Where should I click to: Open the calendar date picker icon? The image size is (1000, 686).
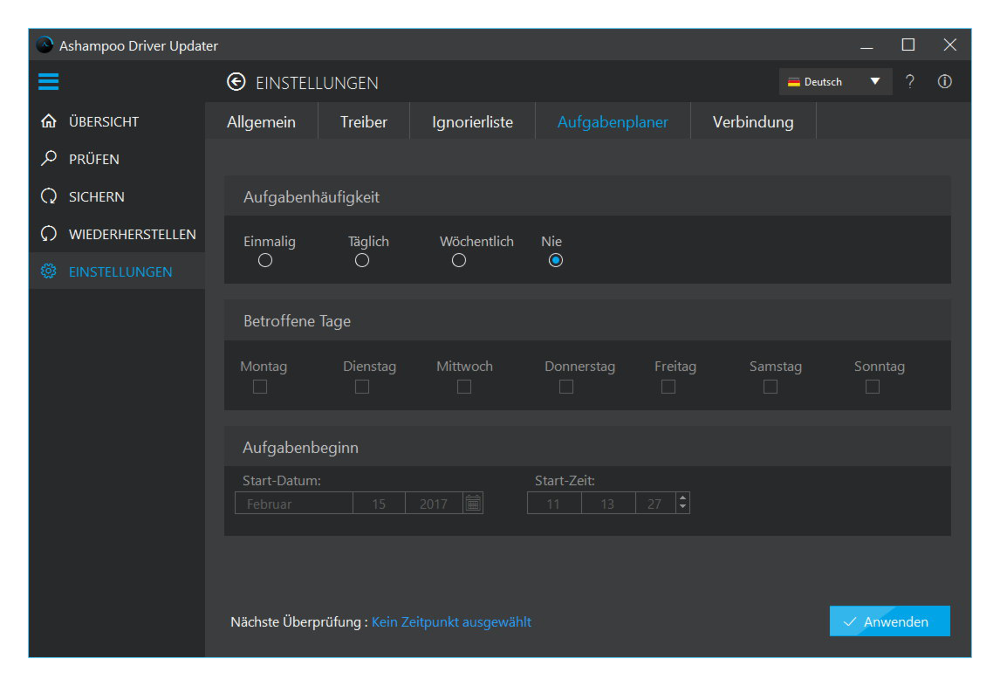[x=474, y=503]
